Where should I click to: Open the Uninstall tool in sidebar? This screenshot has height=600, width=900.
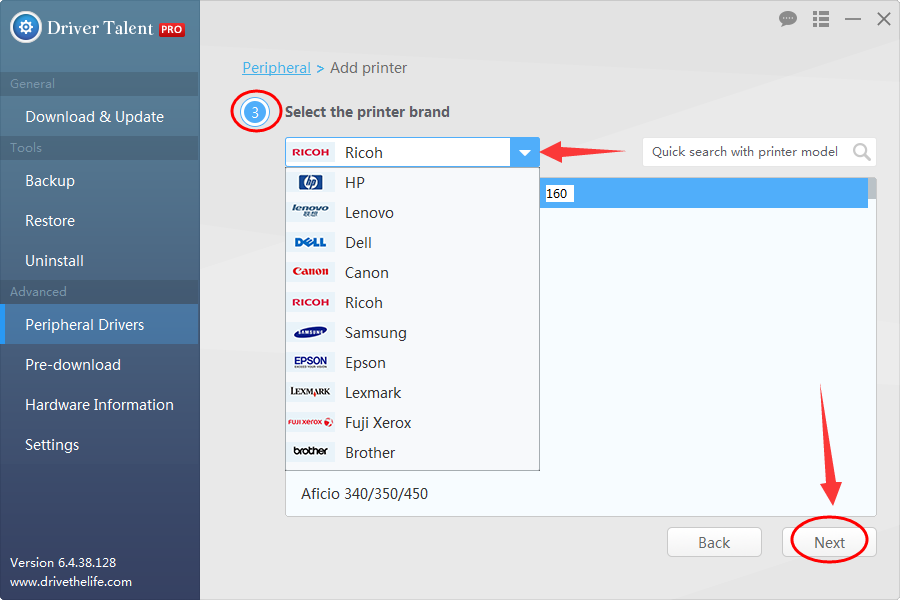tap(100, 261)
